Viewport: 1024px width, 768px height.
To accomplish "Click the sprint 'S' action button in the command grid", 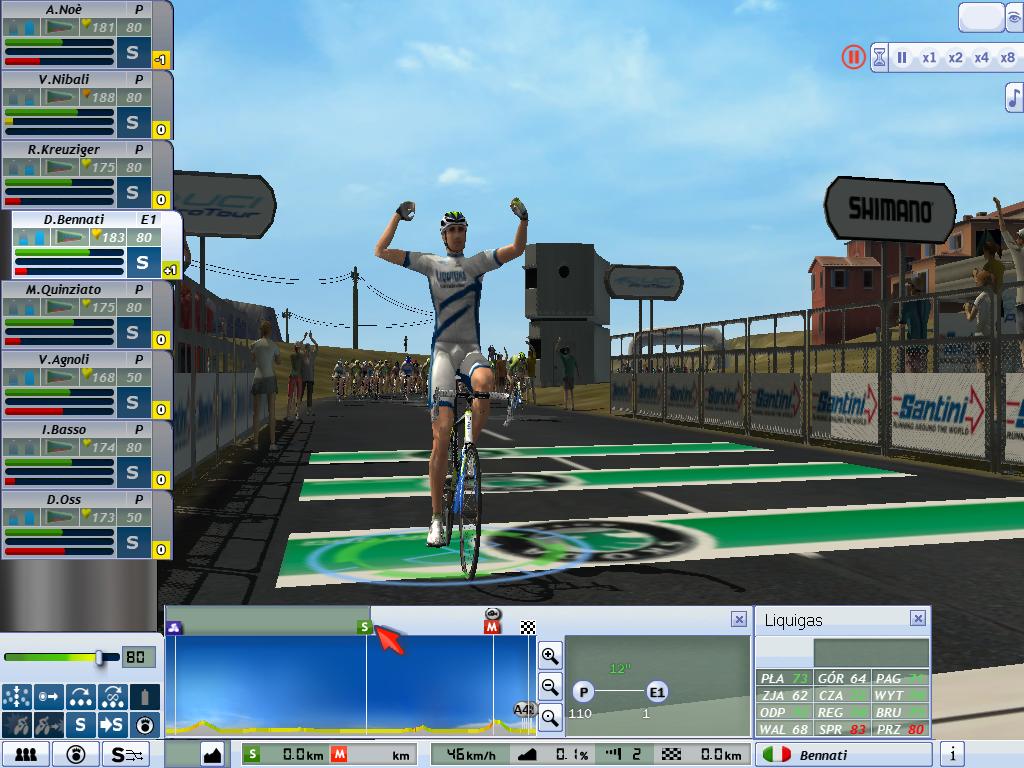I will pos(82,724).
